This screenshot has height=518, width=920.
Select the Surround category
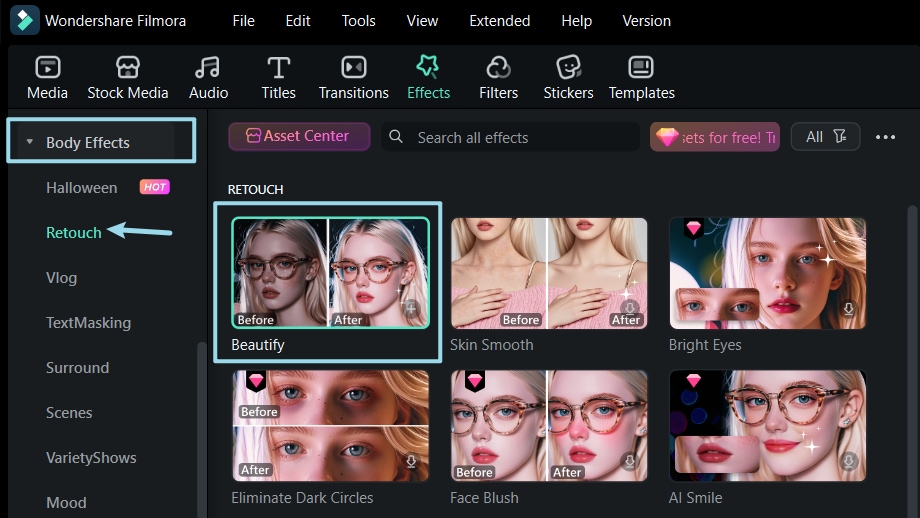[x=77, y=368]
